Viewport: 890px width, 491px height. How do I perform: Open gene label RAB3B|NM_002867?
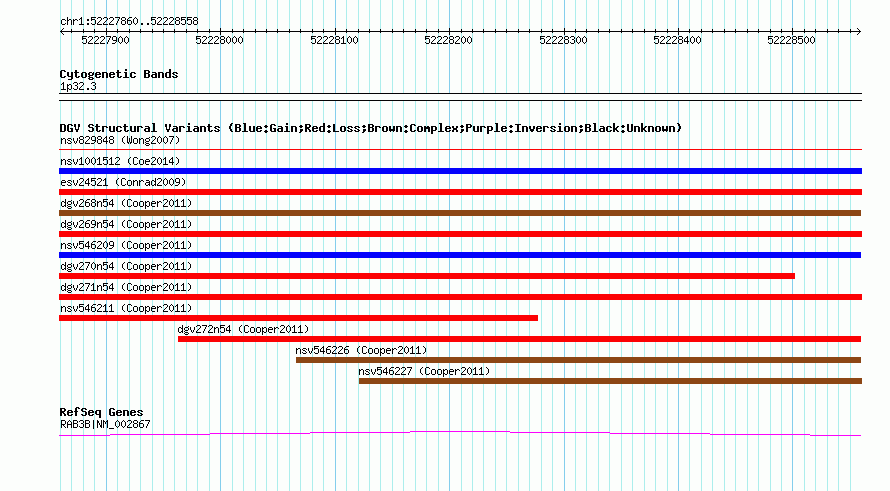click(x=105, y=425)
